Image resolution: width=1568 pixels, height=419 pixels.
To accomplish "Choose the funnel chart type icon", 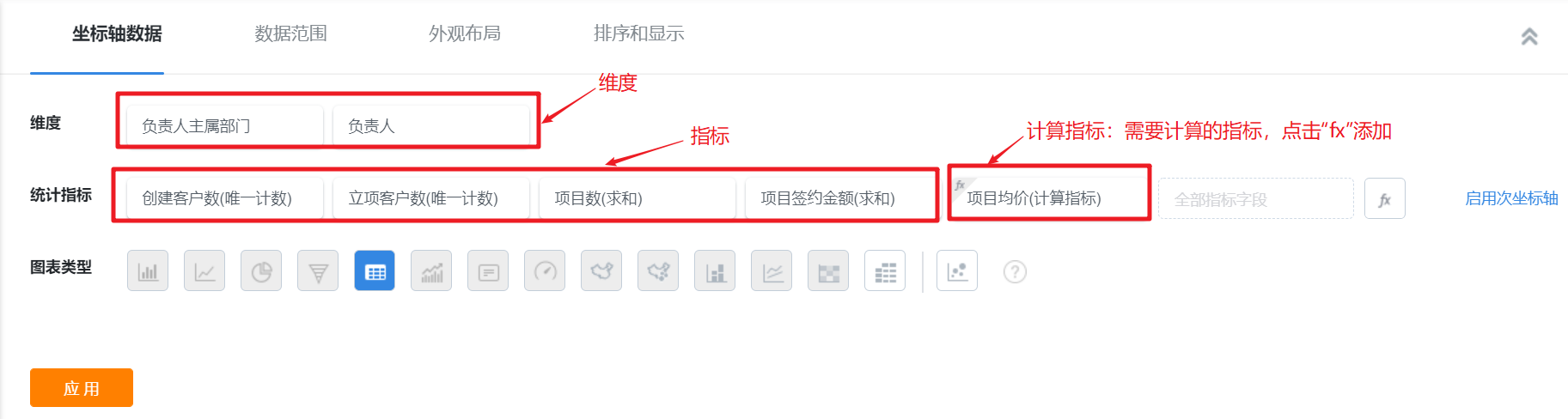I will [318, 271].
